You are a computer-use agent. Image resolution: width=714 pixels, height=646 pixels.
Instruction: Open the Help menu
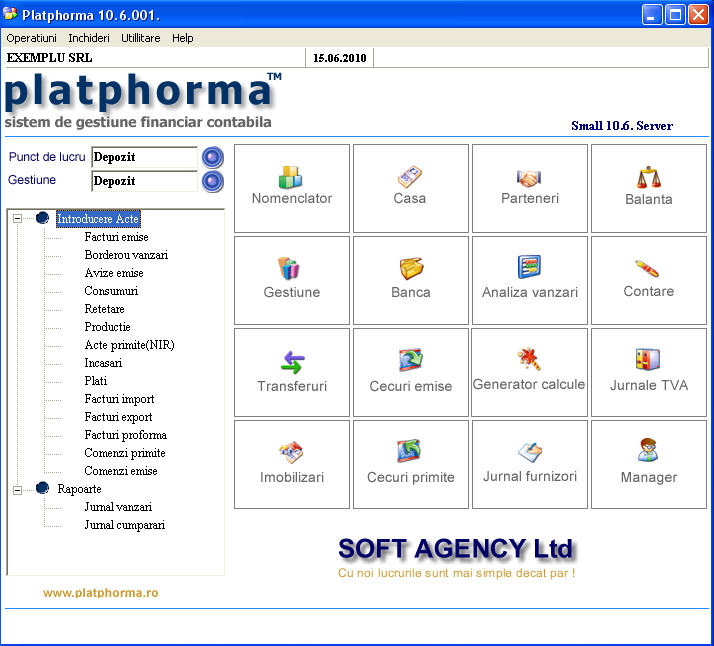coord(183,38)
